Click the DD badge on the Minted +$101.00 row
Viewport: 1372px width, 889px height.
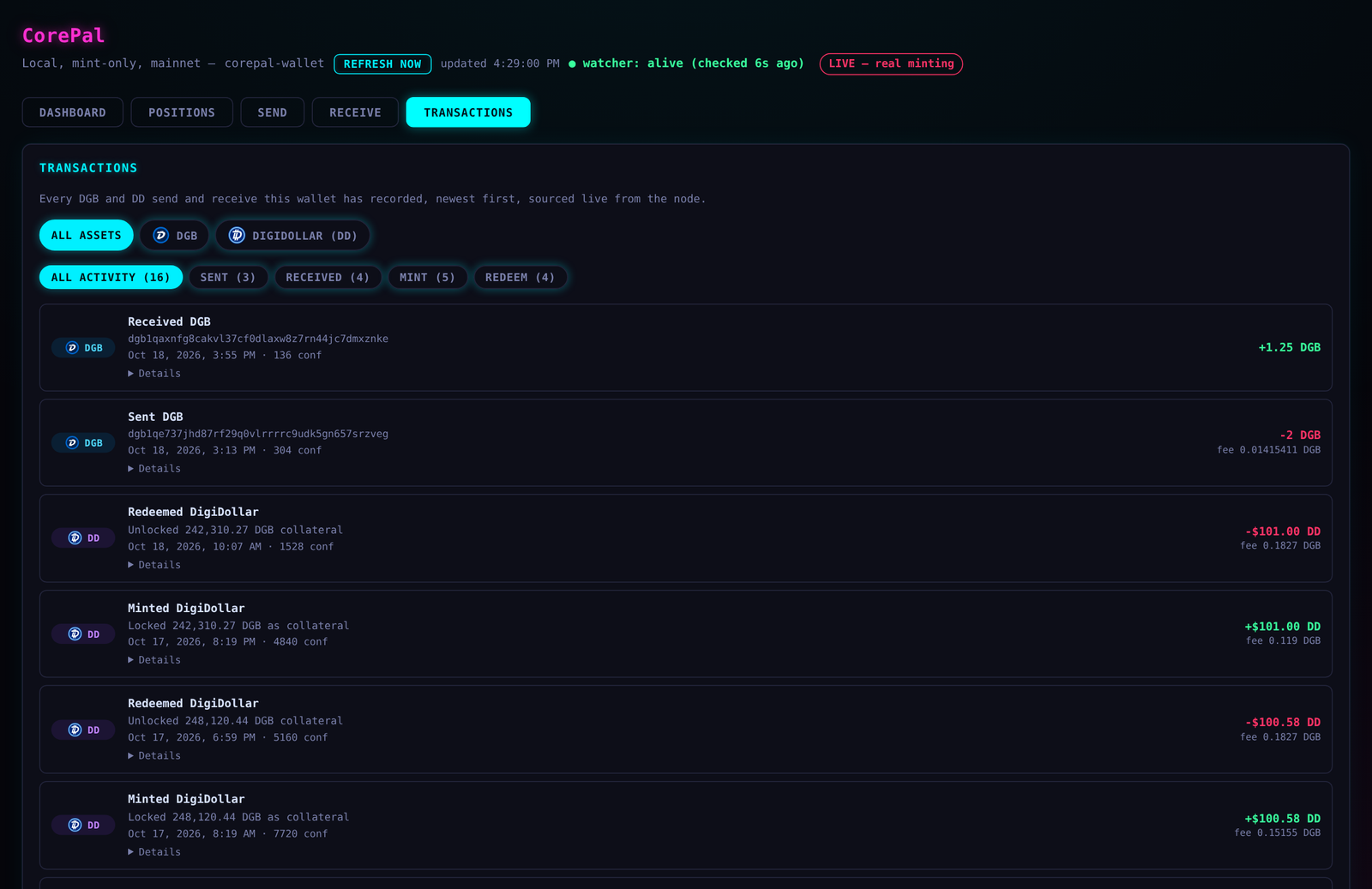pyautogui.click(x=83, y=634)
